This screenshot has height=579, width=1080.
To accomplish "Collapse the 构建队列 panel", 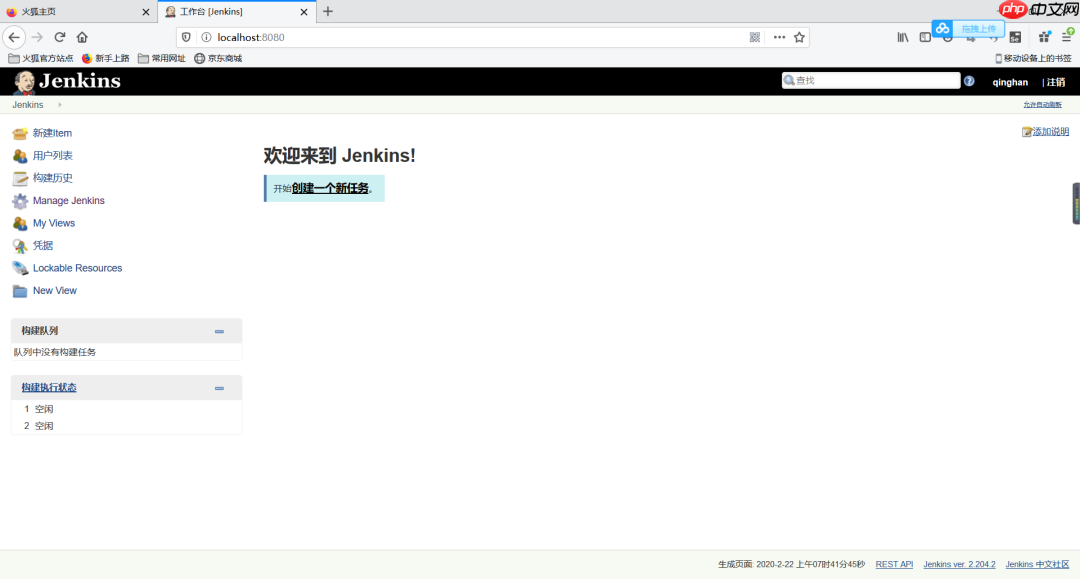I will click(219, 330).
